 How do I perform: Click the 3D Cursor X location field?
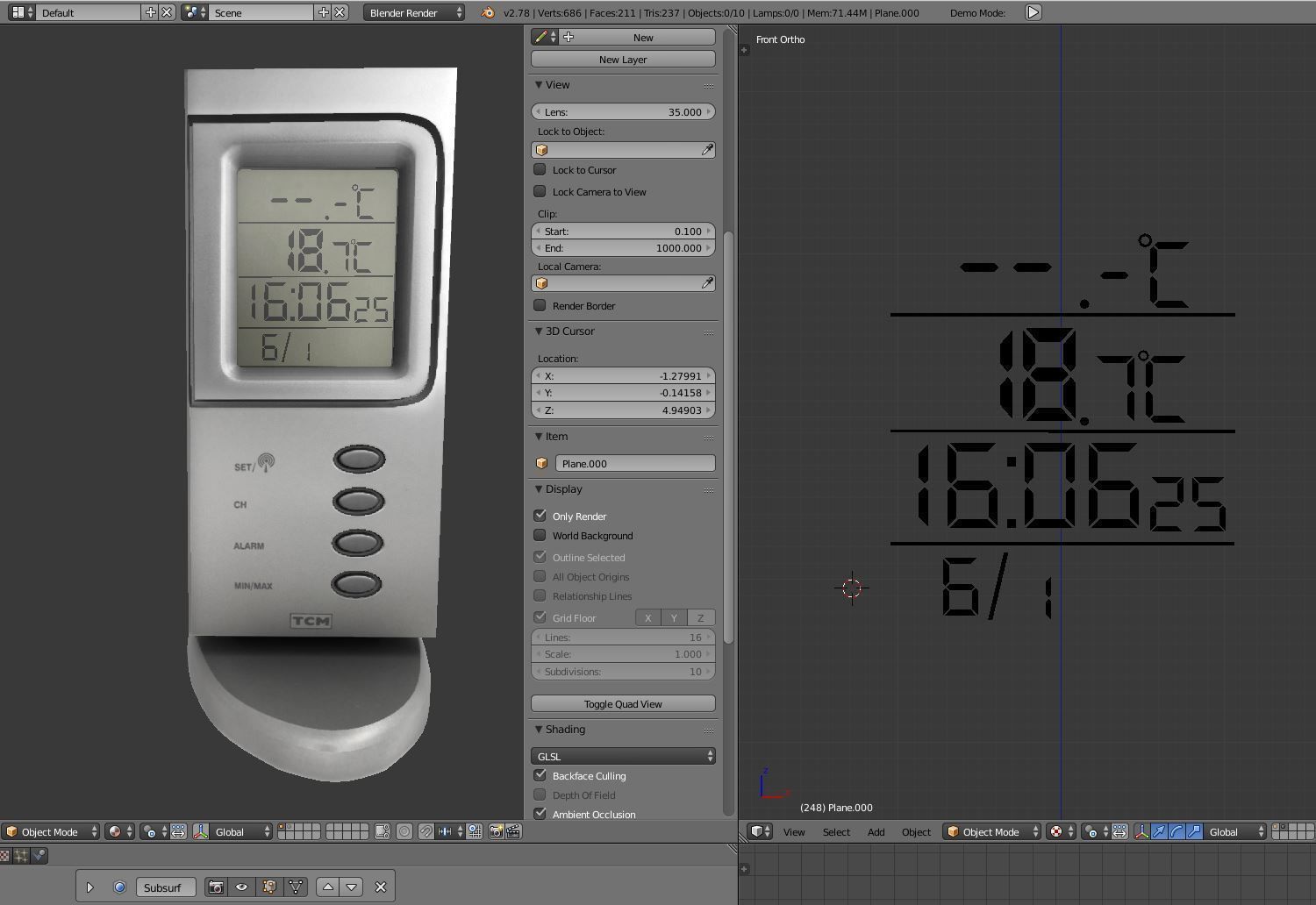623,375
